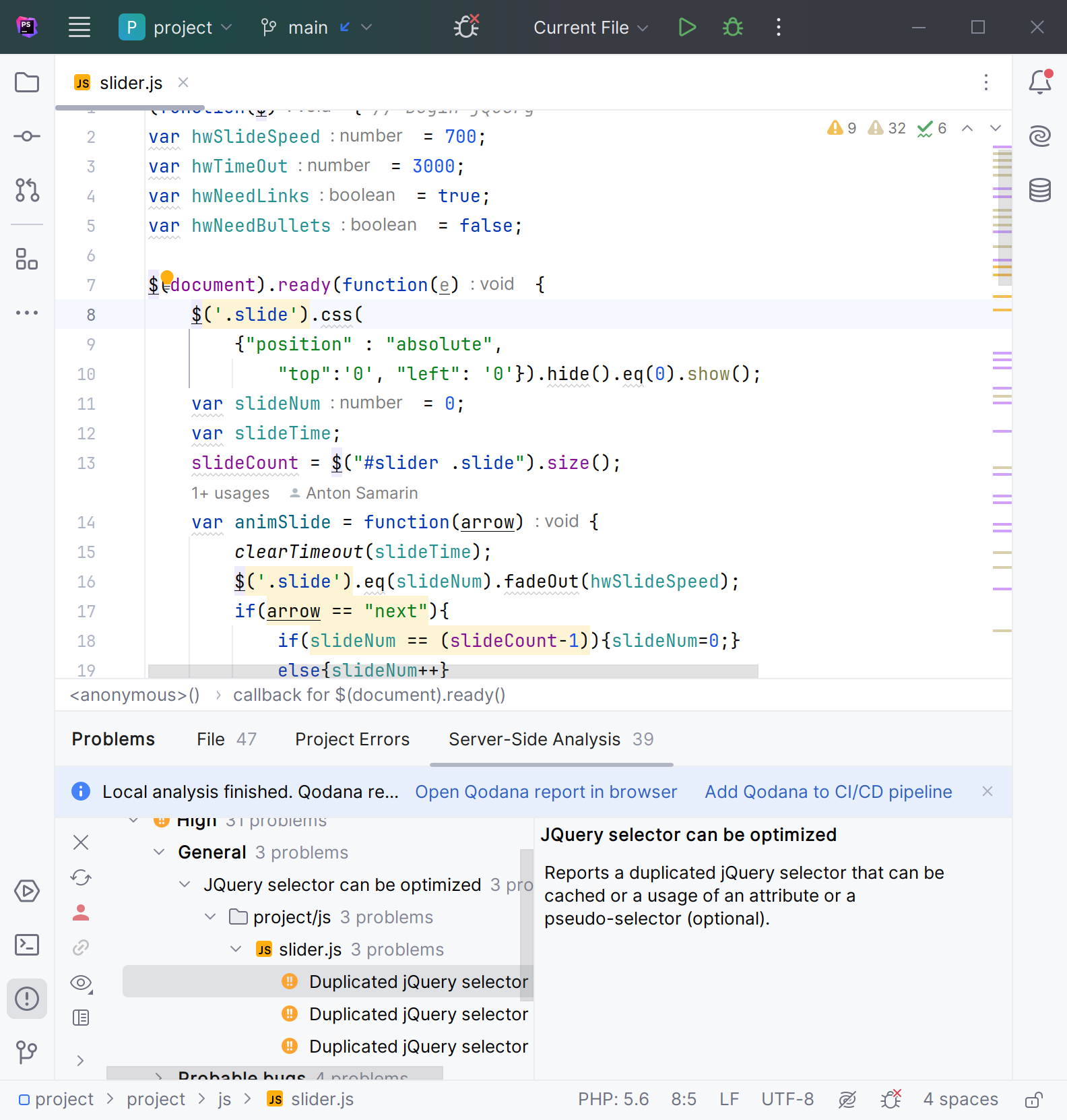Run the current file with the green play button

click(x=687, y=28)
